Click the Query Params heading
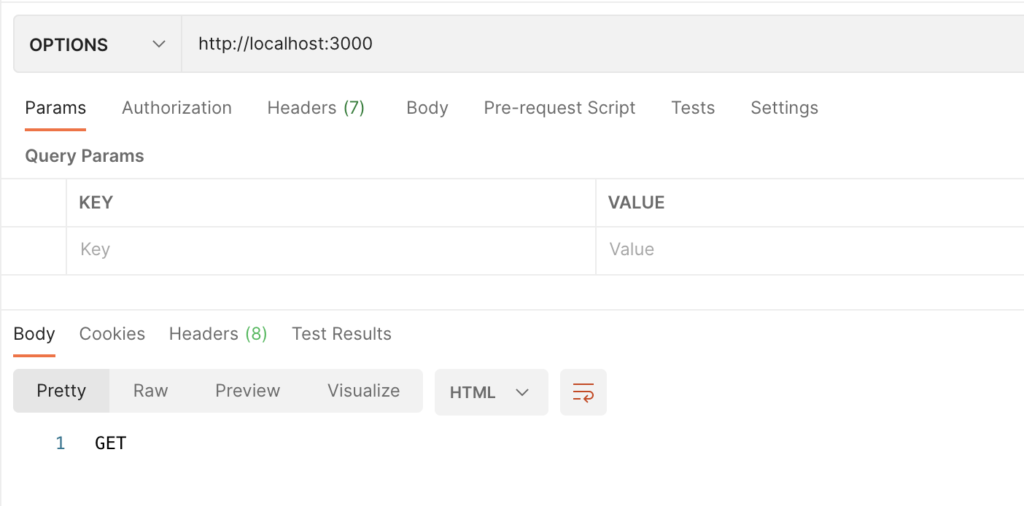1024x506 pixels. click(84, 157)
